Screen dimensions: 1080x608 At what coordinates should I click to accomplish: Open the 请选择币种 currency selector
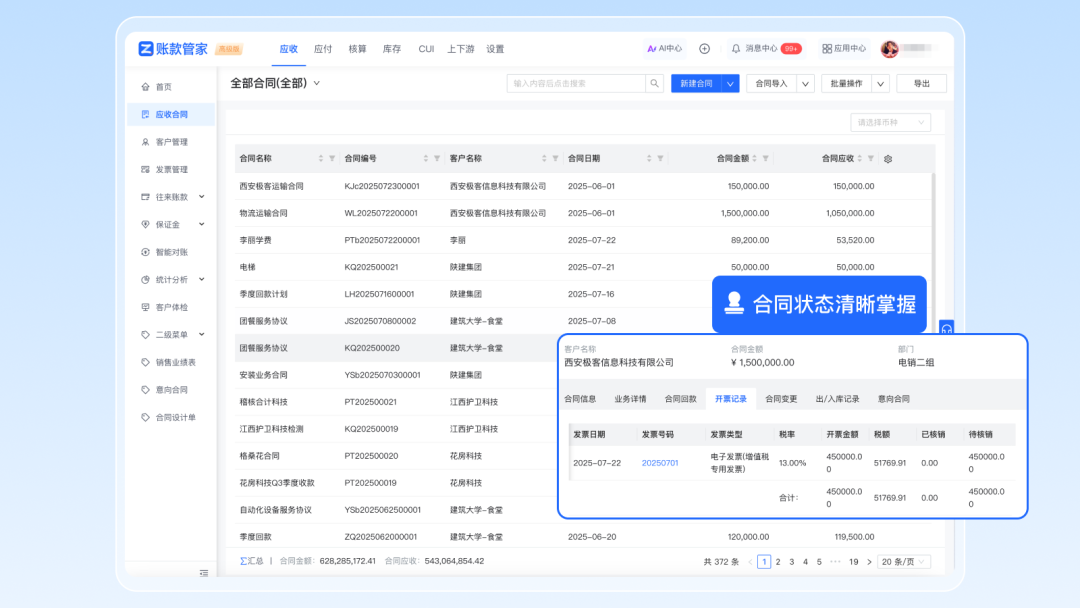(889, 122)
